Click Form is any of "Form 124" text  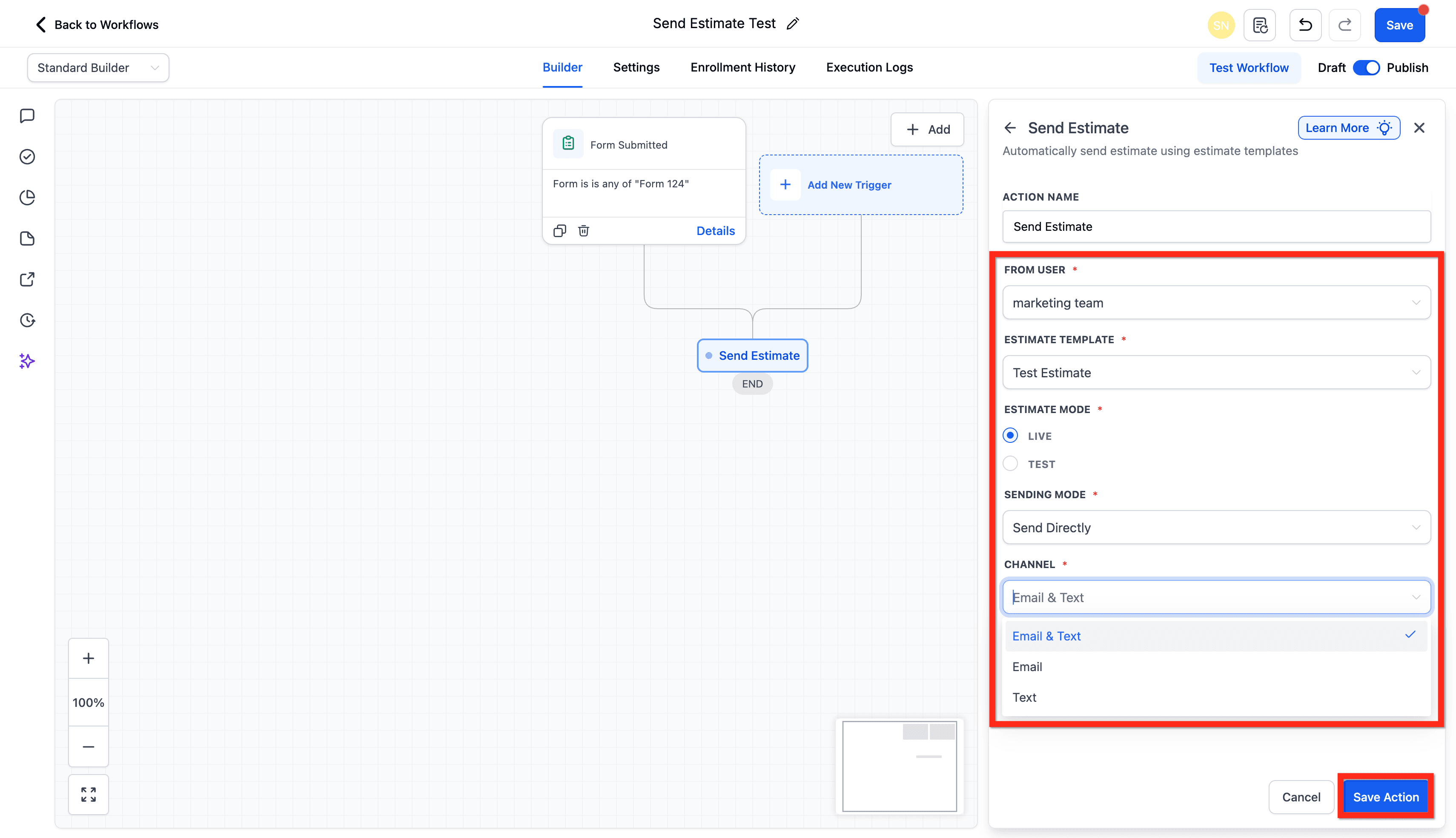click(621, 184)
